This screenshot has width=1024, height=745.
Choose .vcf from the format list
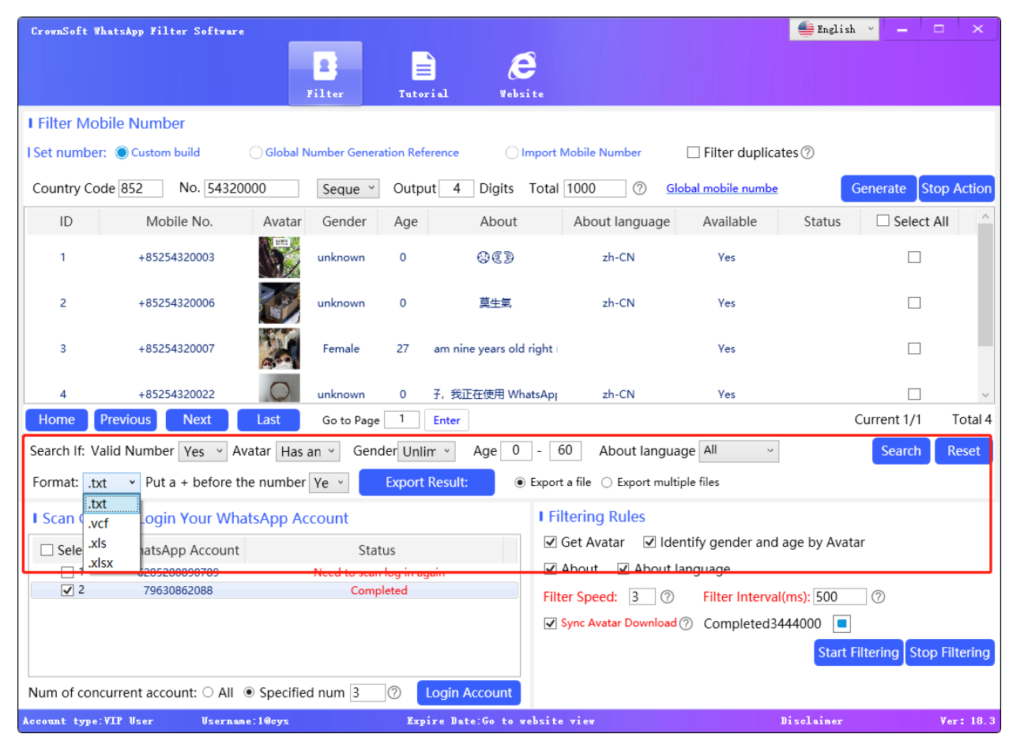[98, 523]
